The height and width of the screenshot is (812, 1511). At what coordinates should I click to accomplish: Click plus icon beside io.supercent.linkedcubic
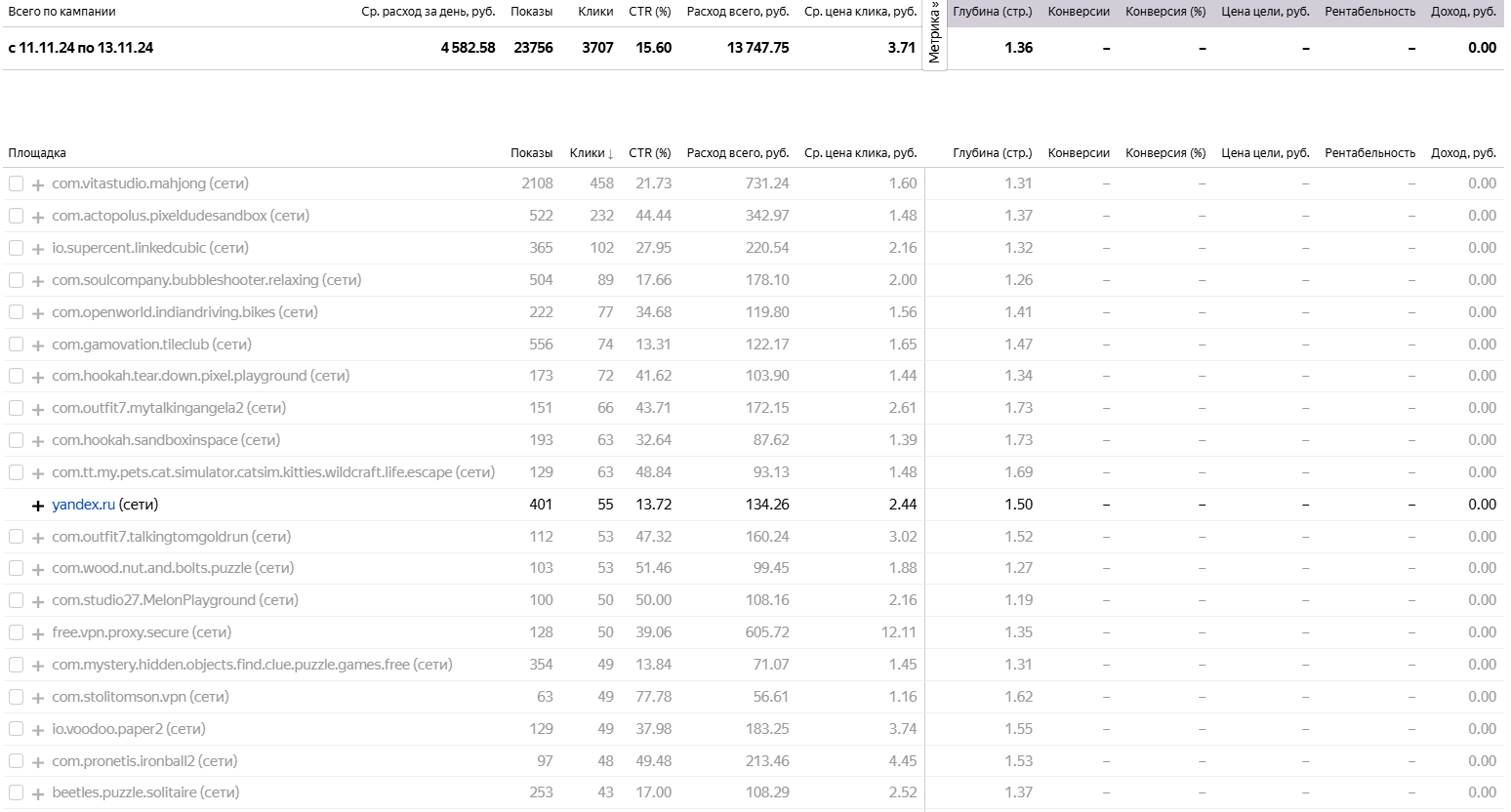click(x=38, y=249)
